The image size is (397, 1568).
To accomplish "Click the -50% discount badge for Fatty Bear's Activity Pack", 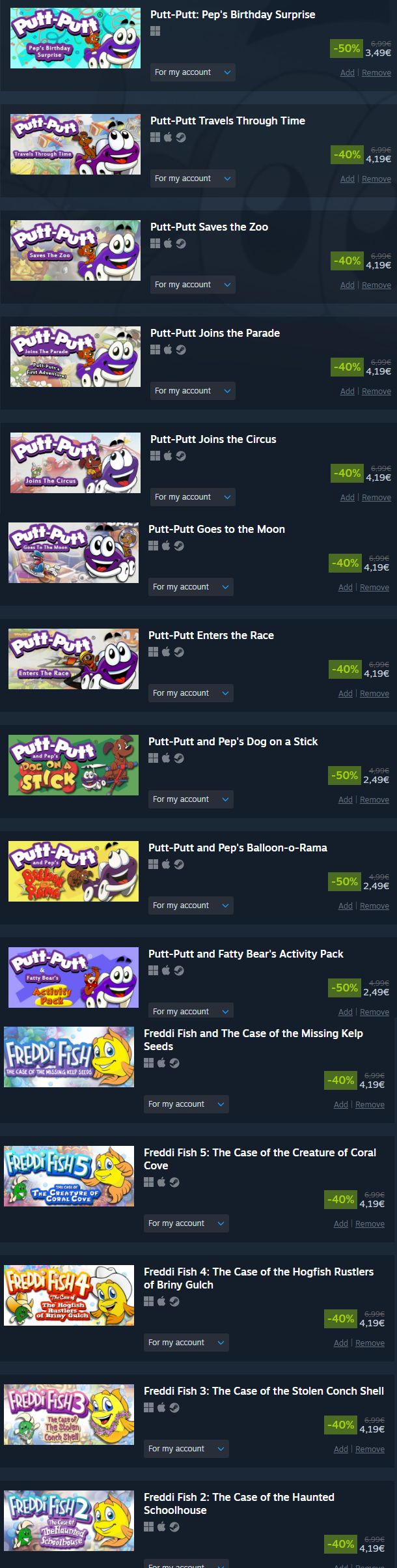I will click(x=345, y=988).
